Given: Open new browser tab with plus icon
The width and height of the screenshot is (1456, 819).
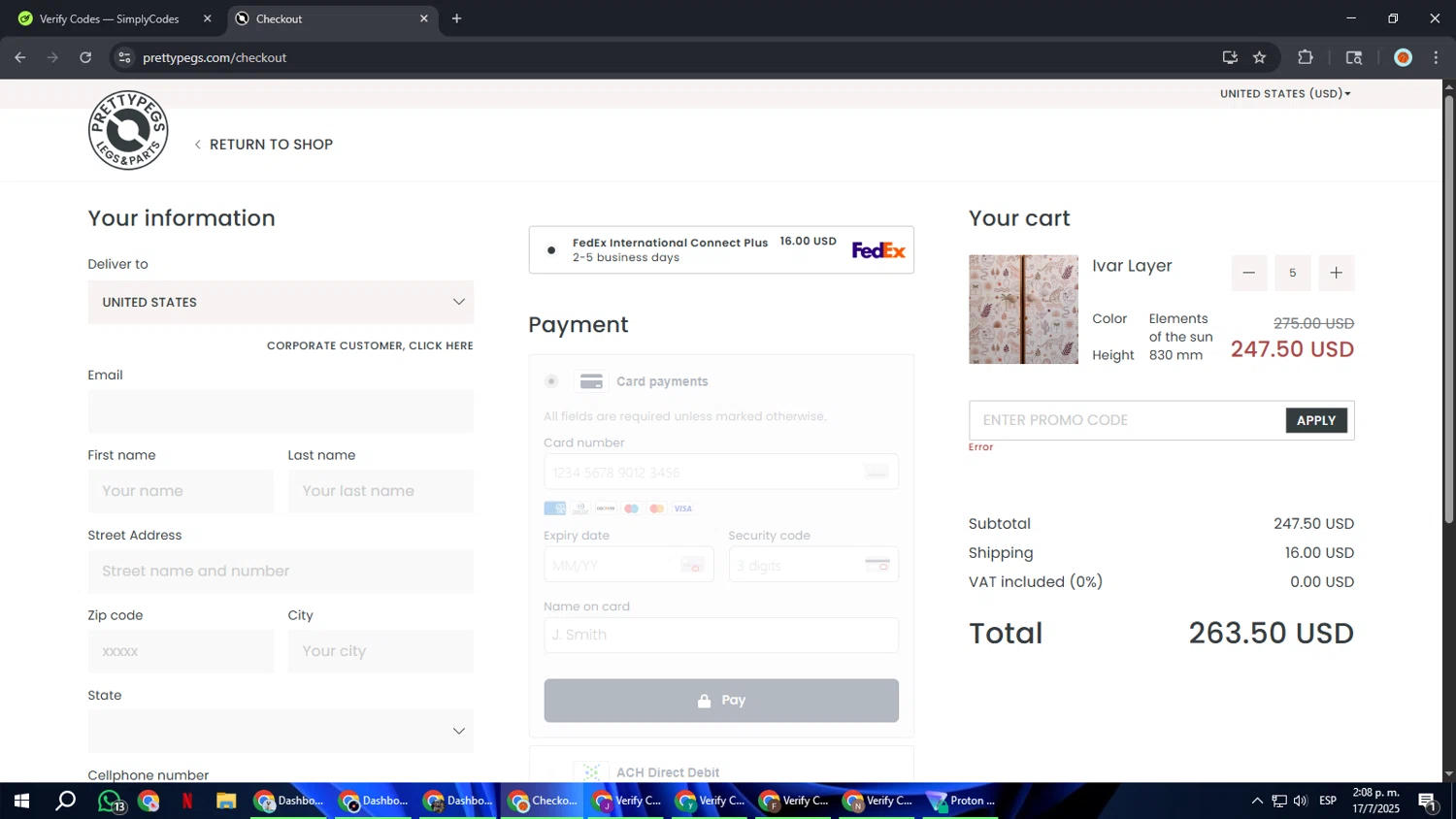Looking at the screenshot, I should [x=456, y=18].
